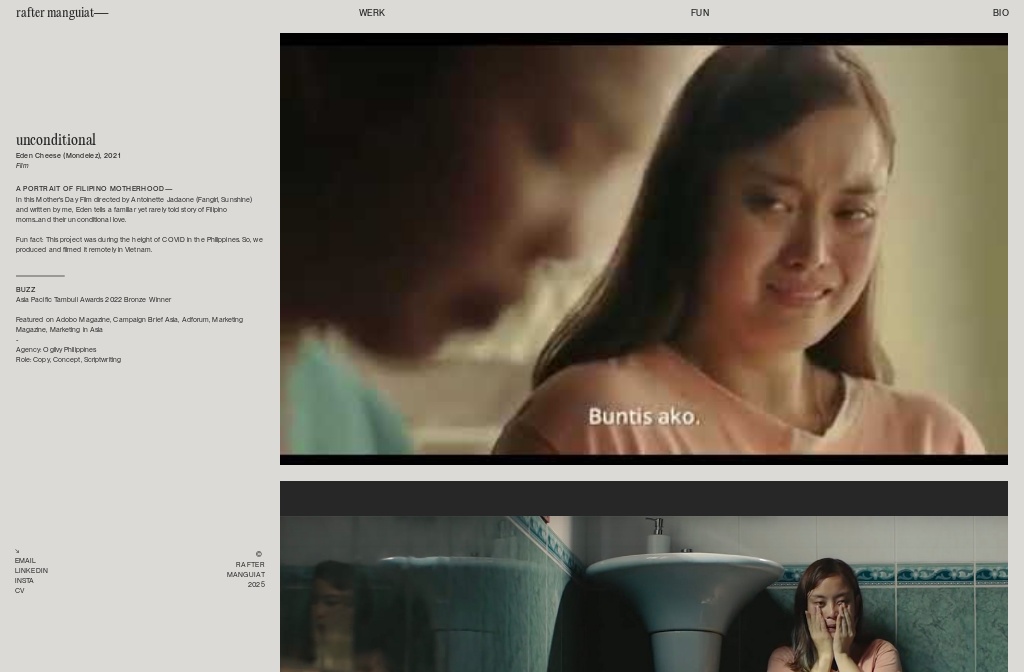
Task: Click the 'Buntis ako.' subtitle text
Action: tap(643, 416)
